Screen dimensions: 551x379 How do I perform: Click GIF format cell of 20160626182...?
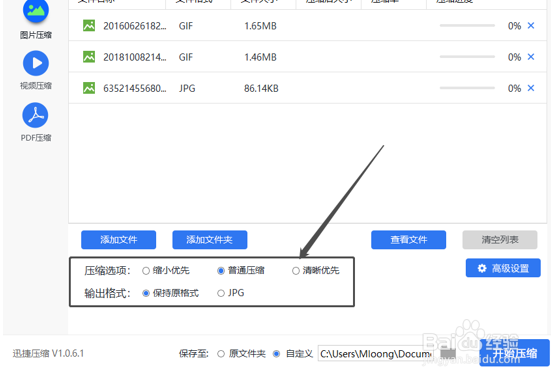tap(186, 26)
